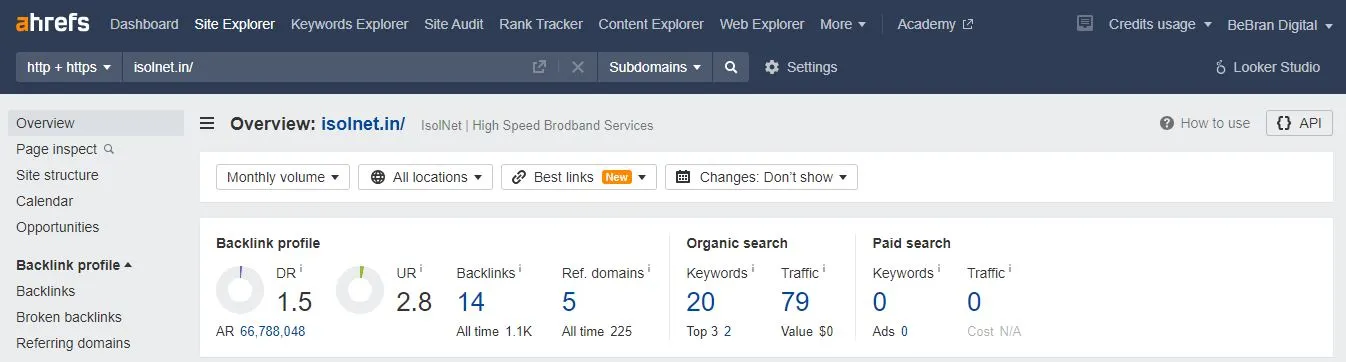1346x362 pixels.
Task: Open the Subdomains mode dropdown
Action: pyautogui.click(x=655, y=67)
